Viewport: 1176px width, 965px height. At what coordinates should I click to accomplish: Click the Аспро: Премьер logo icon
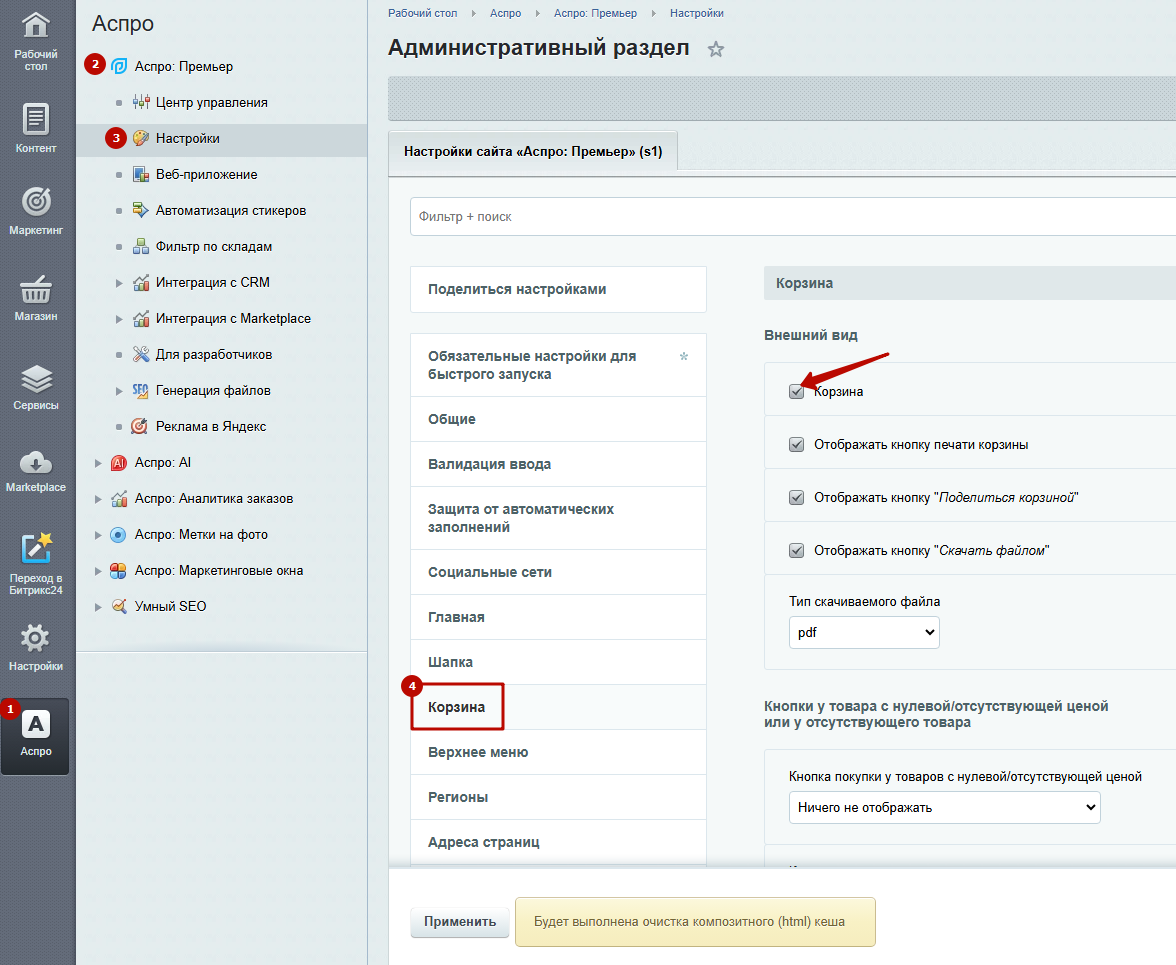pos(118,66)
